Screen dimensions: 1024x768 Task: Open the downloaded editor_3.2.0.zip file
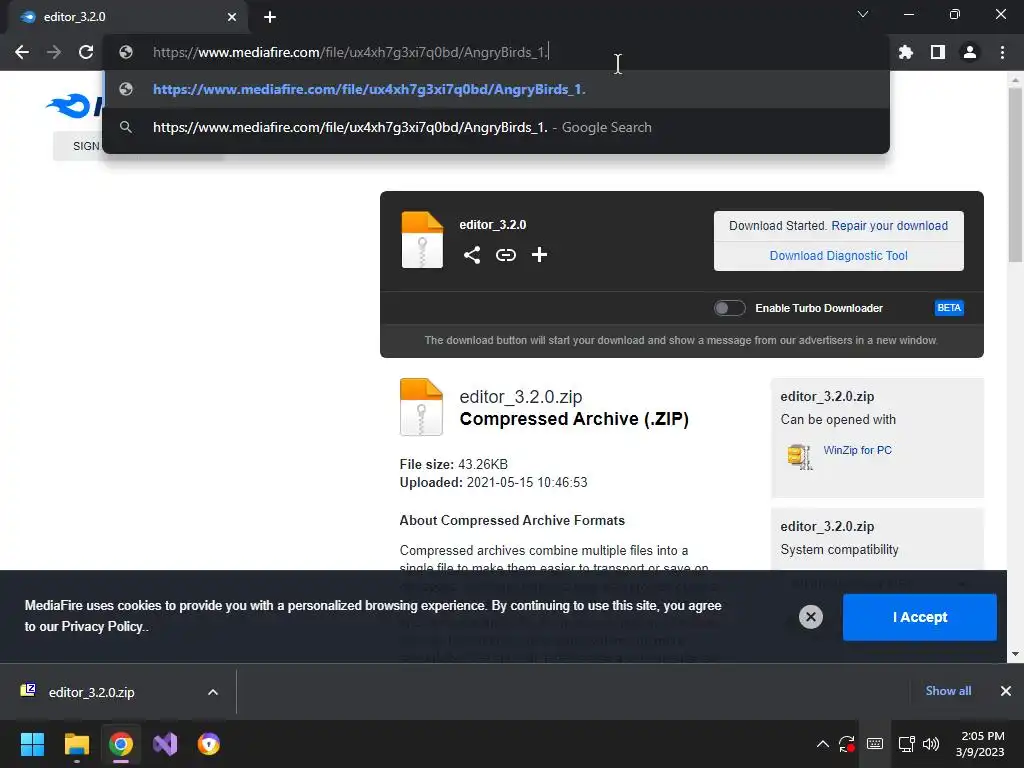click(x=91, y=692)
